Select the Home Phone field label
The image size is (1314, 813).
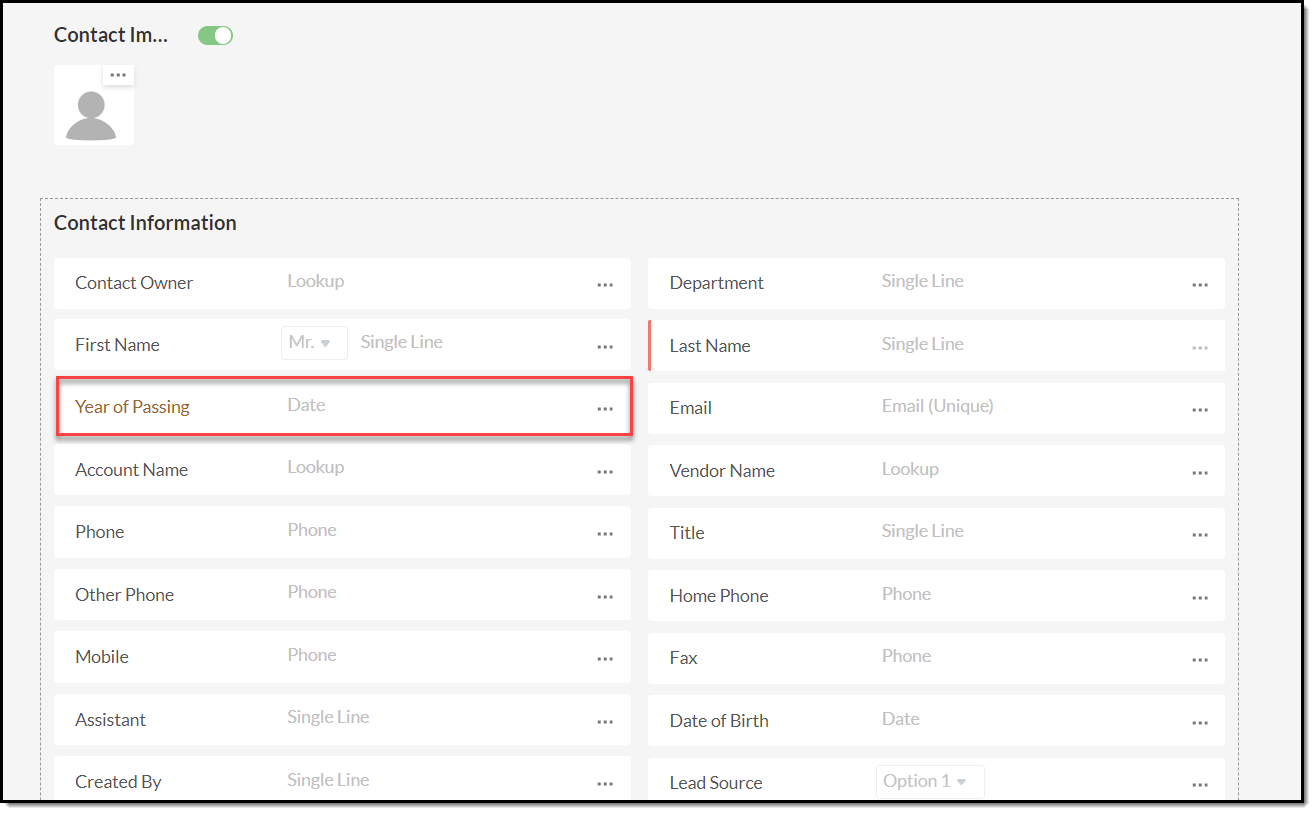click(719, 596)
